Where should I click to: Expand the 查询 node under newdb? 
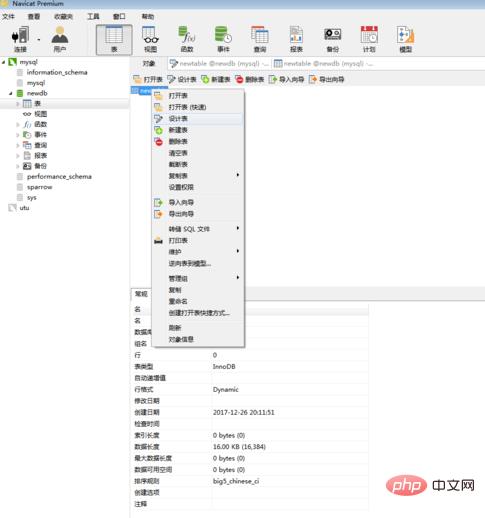pos(18,145)
